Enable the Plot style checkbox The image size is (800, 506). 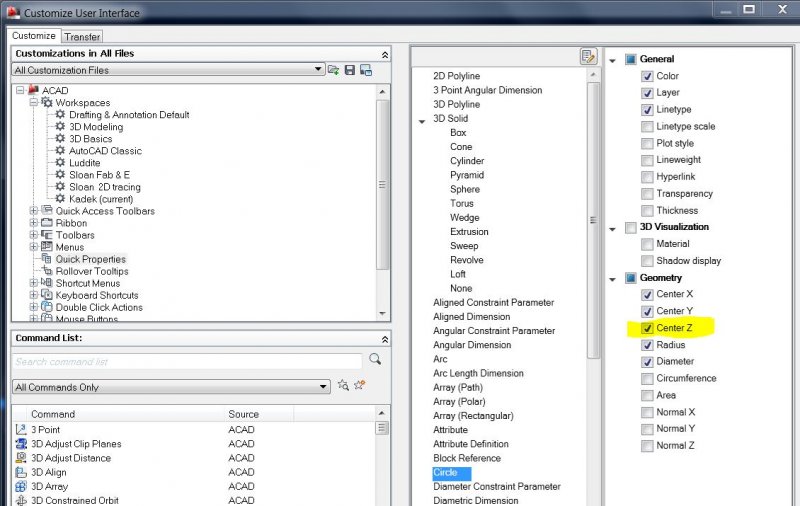point(647,143)
